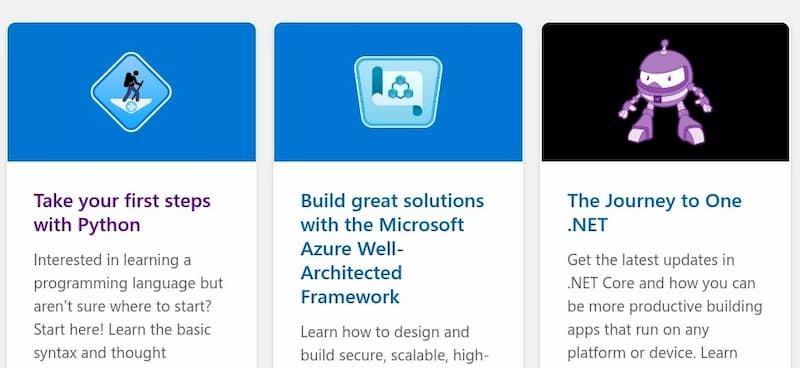Open 'The Journey to One .NET' title link
Screen dimensions: 800x368
tap(654, 213)
